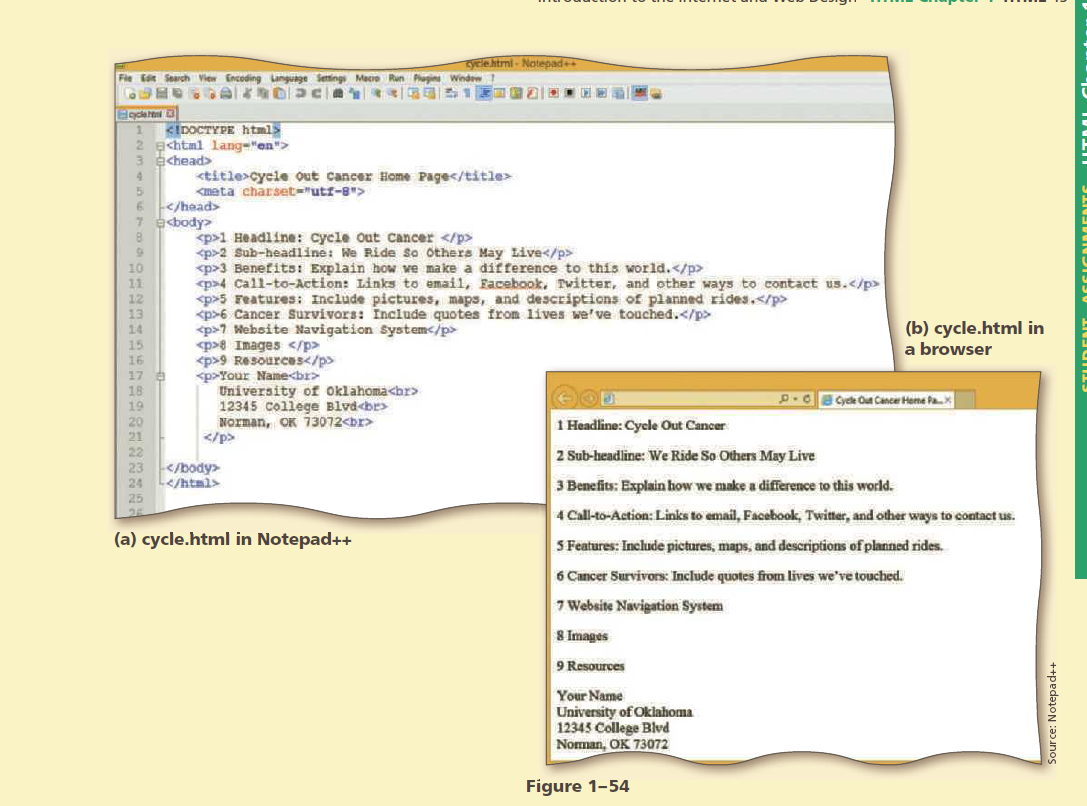This screenshot has height=806, width=1087.
Task: Click the Synchronize Horizontal Scrolling icon
Action: point(431,93)
